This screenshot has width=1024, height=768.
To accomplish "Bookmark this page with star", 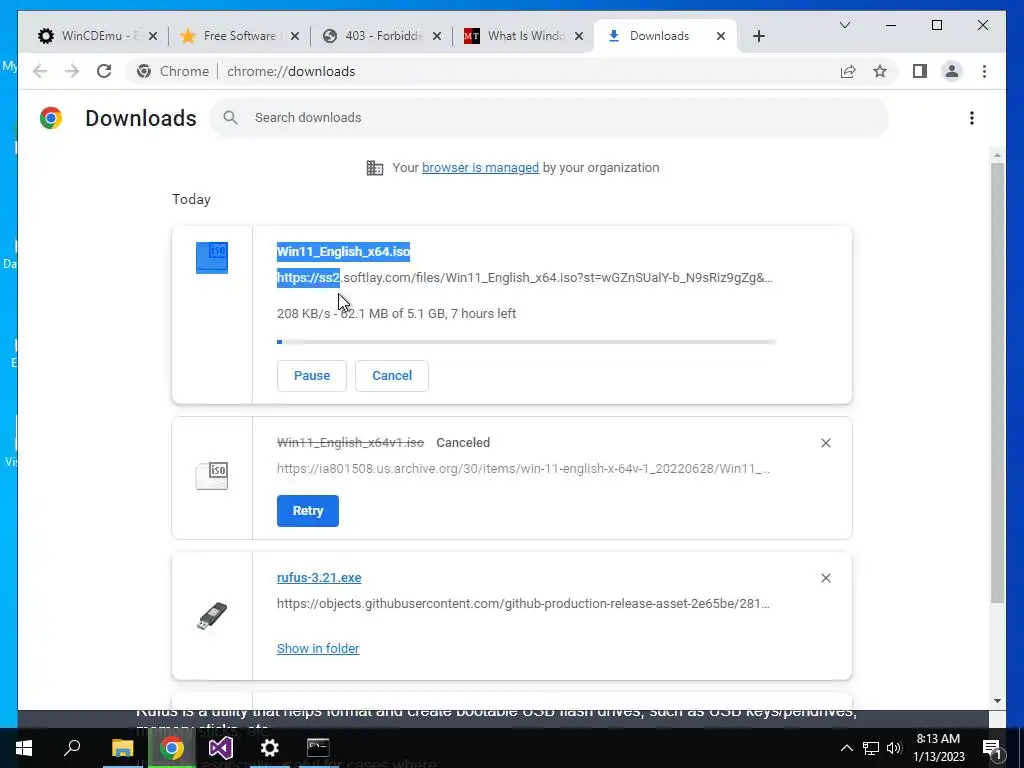I will (880, 71).
